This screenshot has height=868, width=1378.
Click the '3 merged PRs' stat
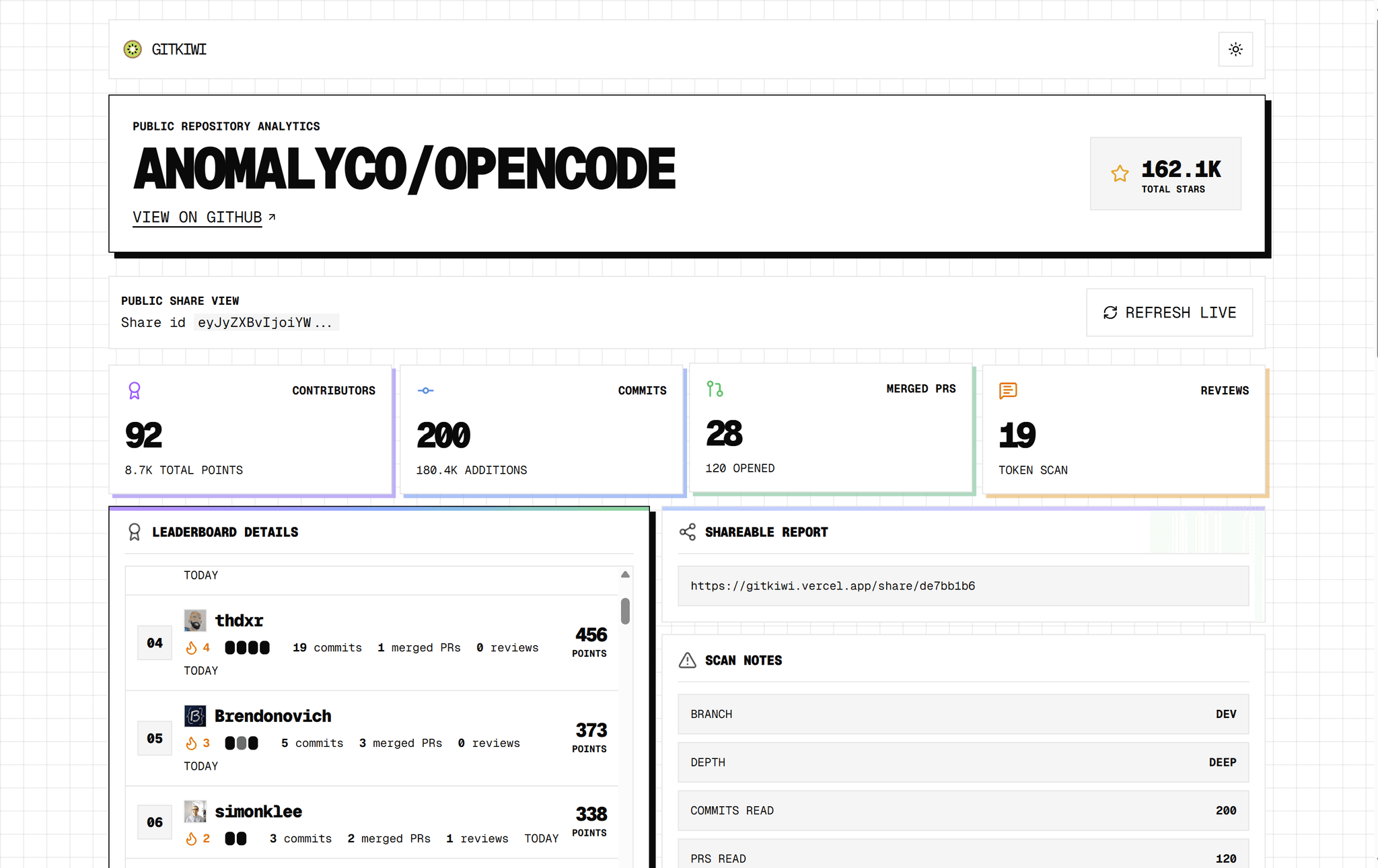click(x=400, y=744)
